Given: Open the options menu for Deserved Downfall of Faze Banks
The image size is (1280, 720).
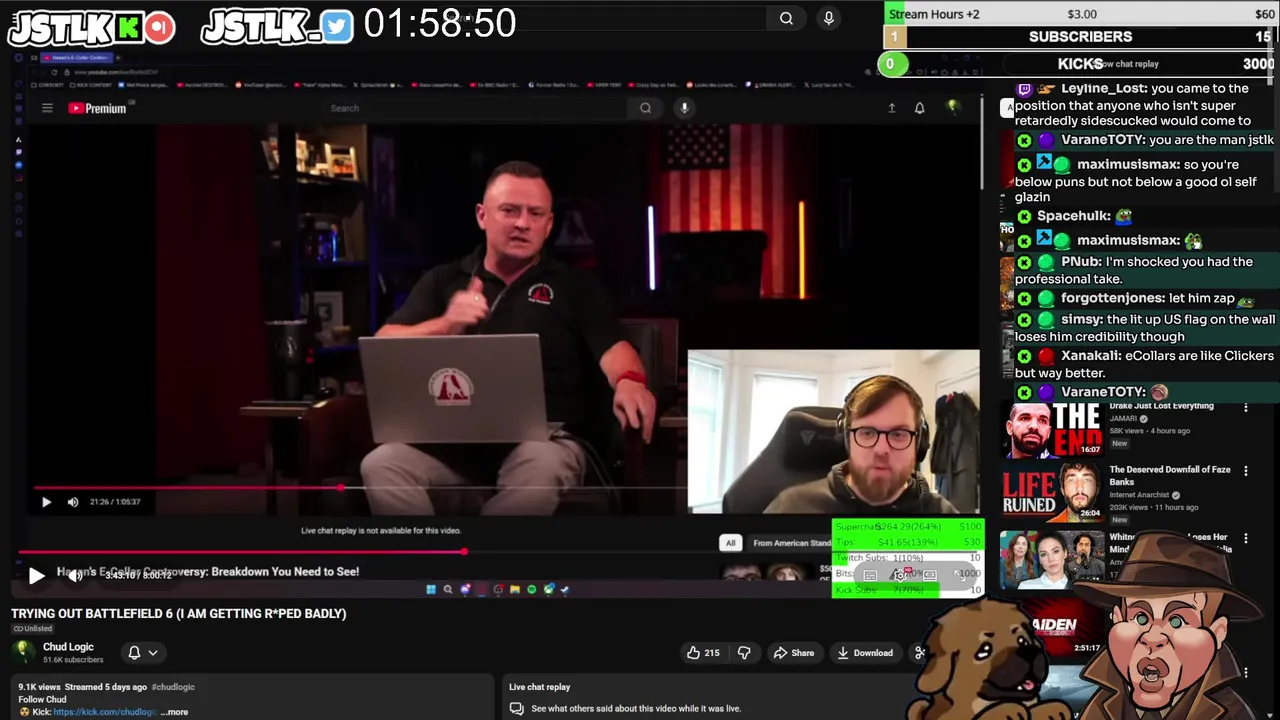Looking at the screenshot, I should tap(1245, 471).
